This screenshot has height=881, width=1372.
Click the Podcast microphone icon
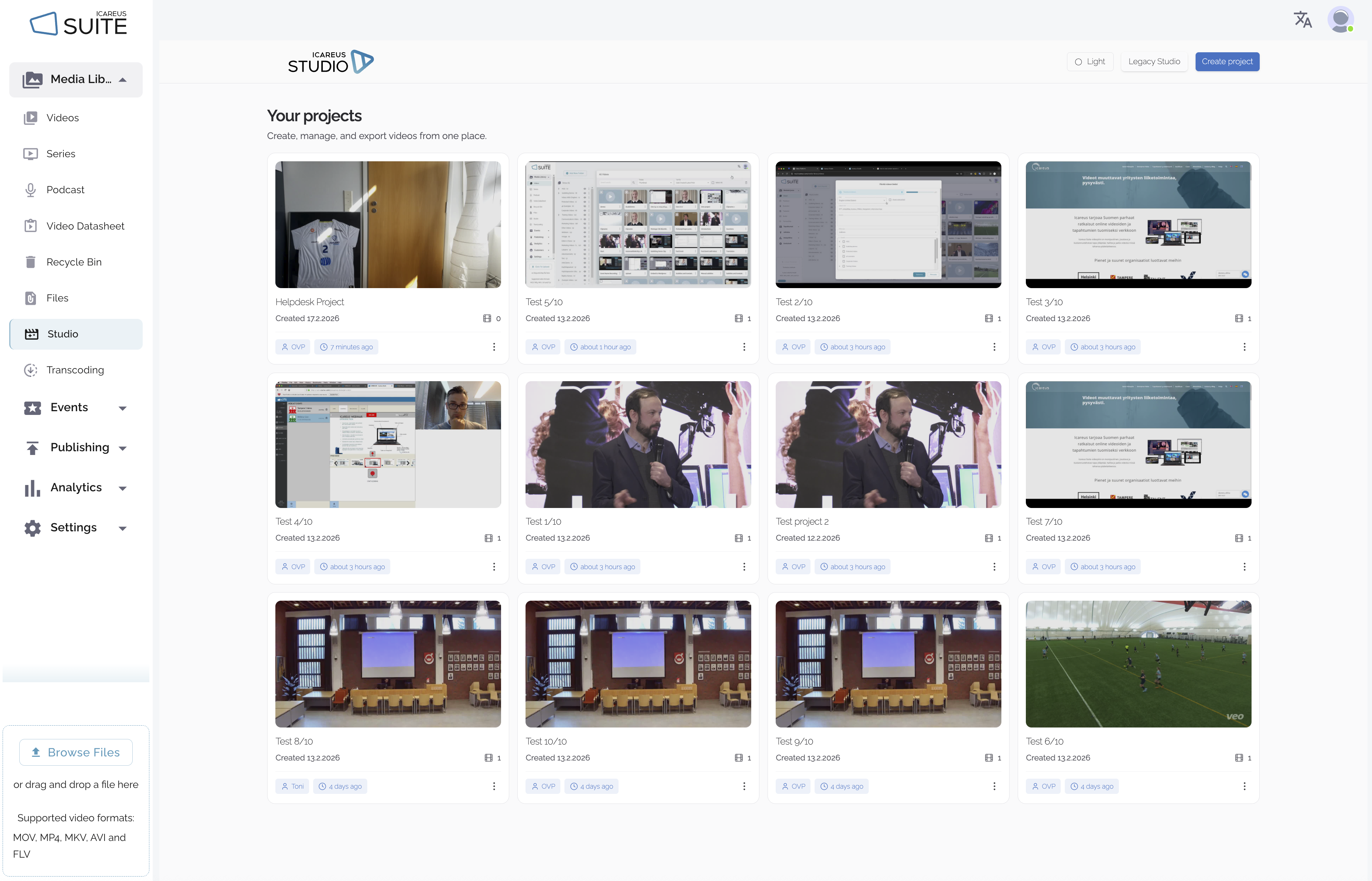[x=31, y=190]
